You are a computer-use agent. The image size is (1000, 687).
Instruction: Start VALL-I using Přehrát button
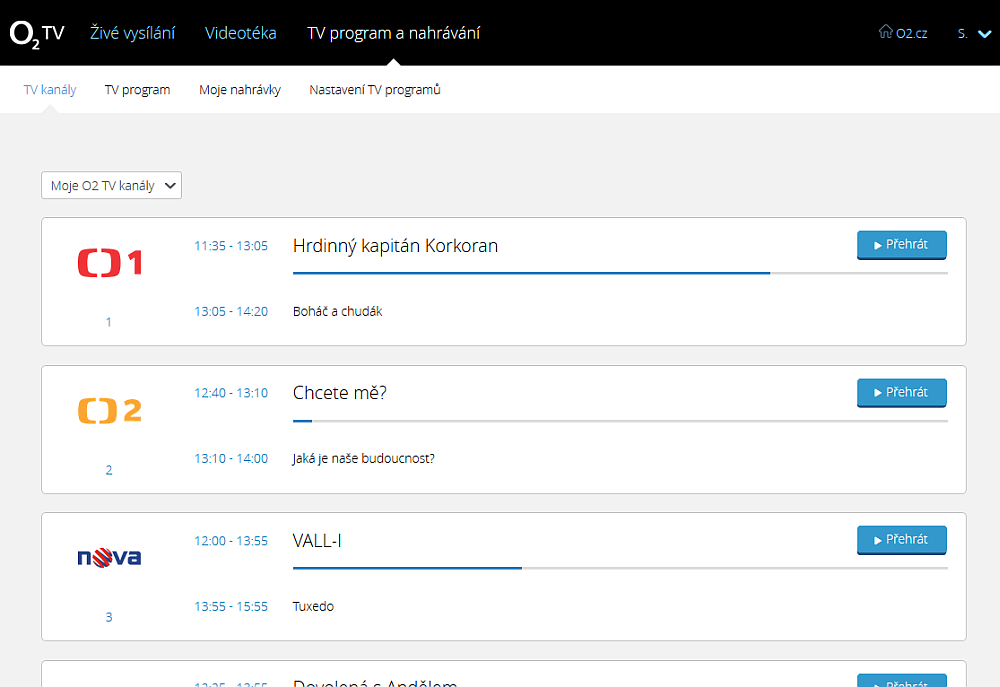[901, 540]
